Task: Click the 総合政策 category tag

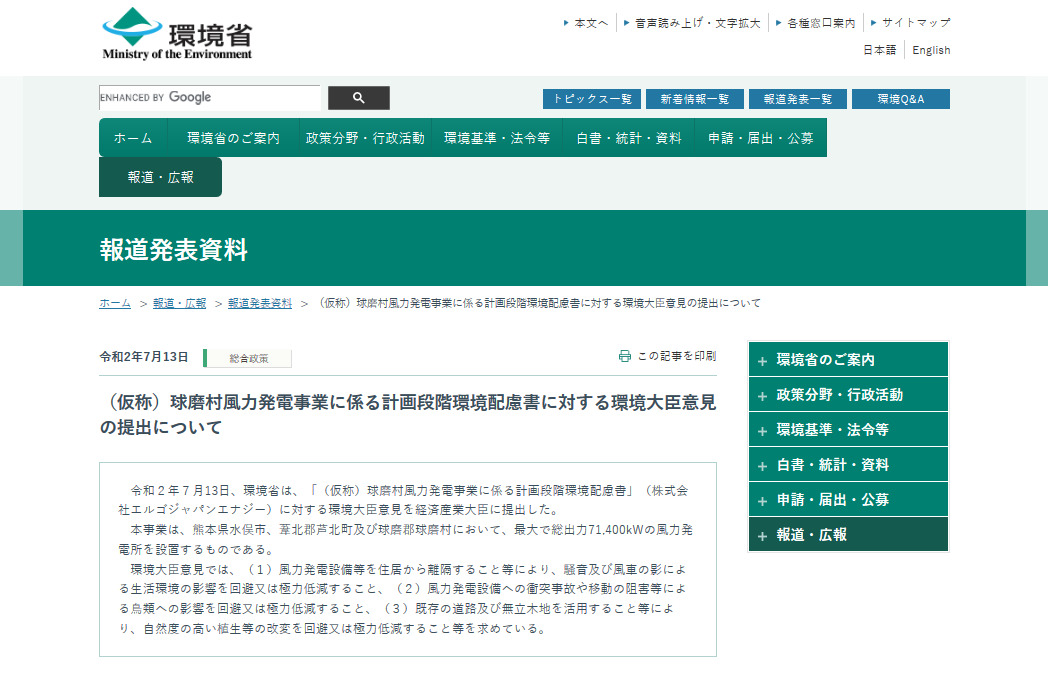Action: [247, 356]
